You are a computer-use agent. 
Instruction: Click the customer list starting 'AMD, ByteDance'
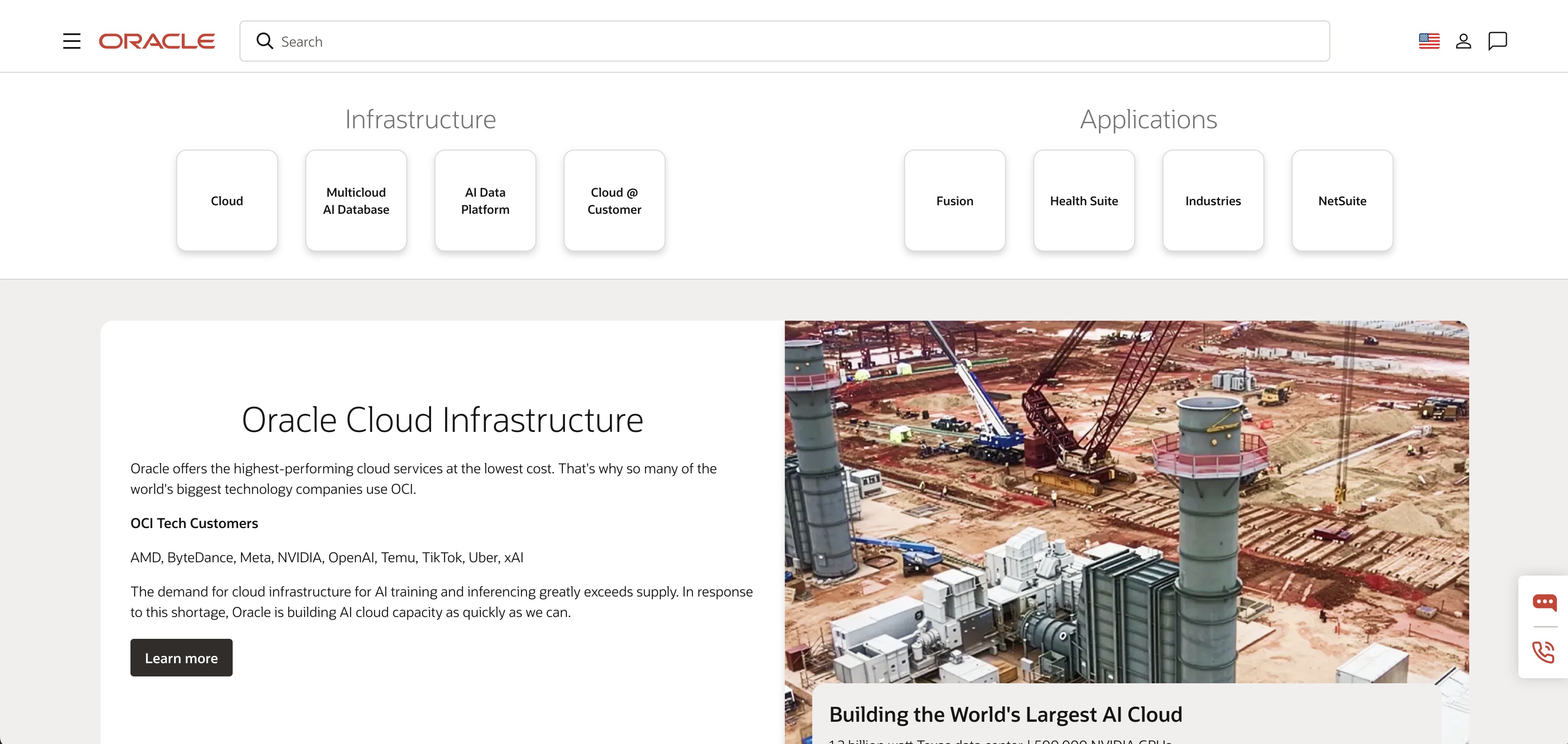click(327, 558)
